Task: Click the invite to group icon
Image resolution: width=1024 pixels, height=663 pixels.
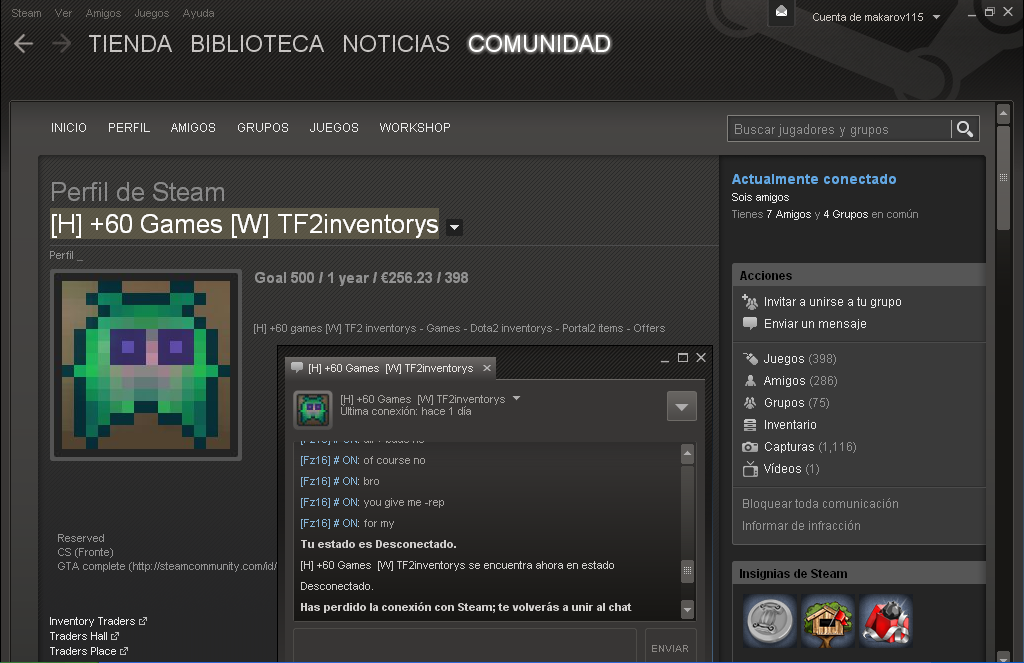Action: pos(750,302)
